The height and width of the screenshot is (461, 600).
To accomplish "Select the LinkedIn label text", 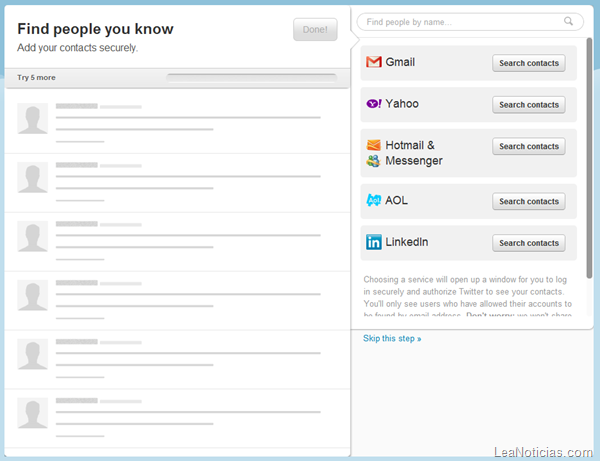I will 406,242.
